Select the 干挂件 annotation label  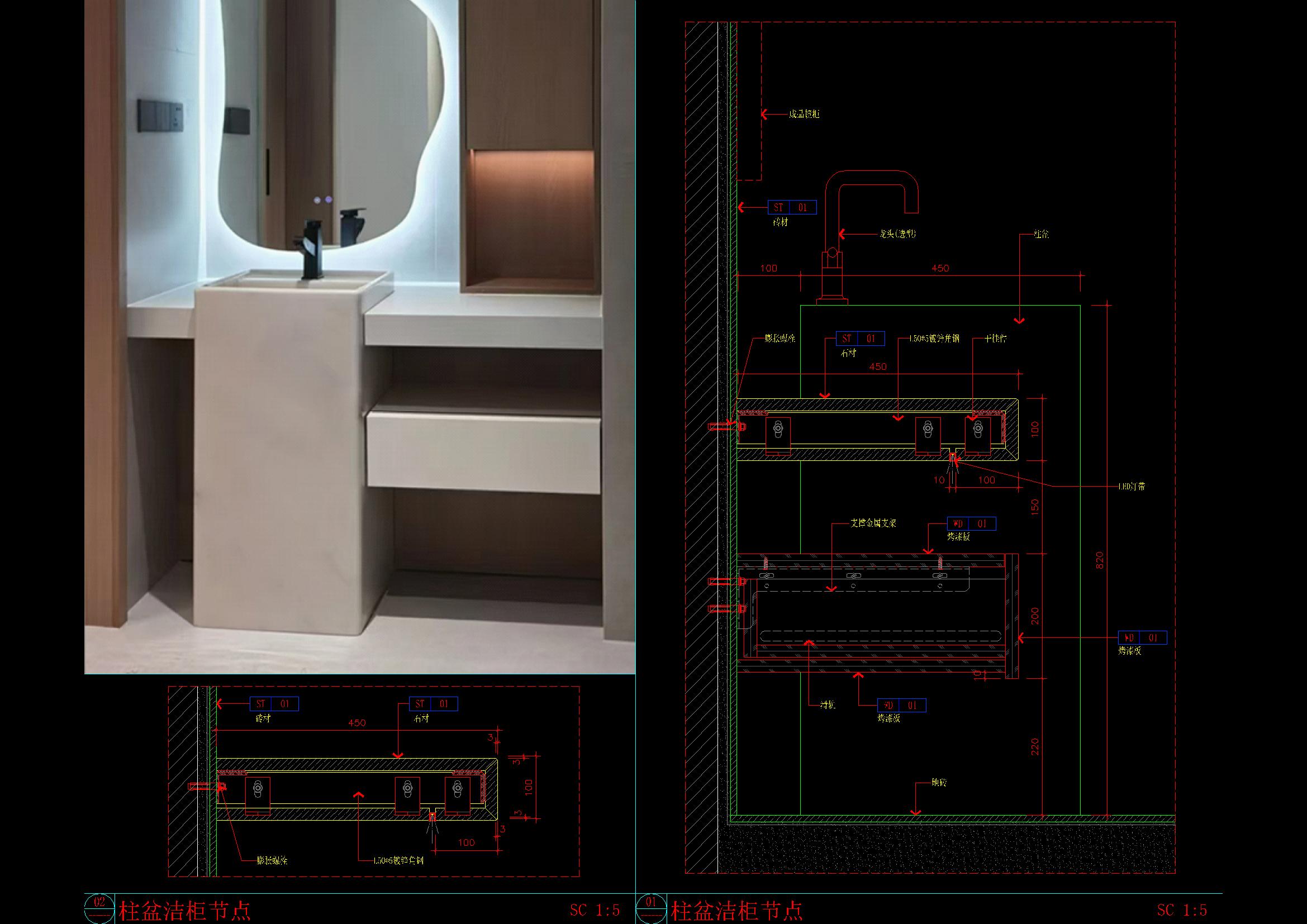tap(996, 339)
